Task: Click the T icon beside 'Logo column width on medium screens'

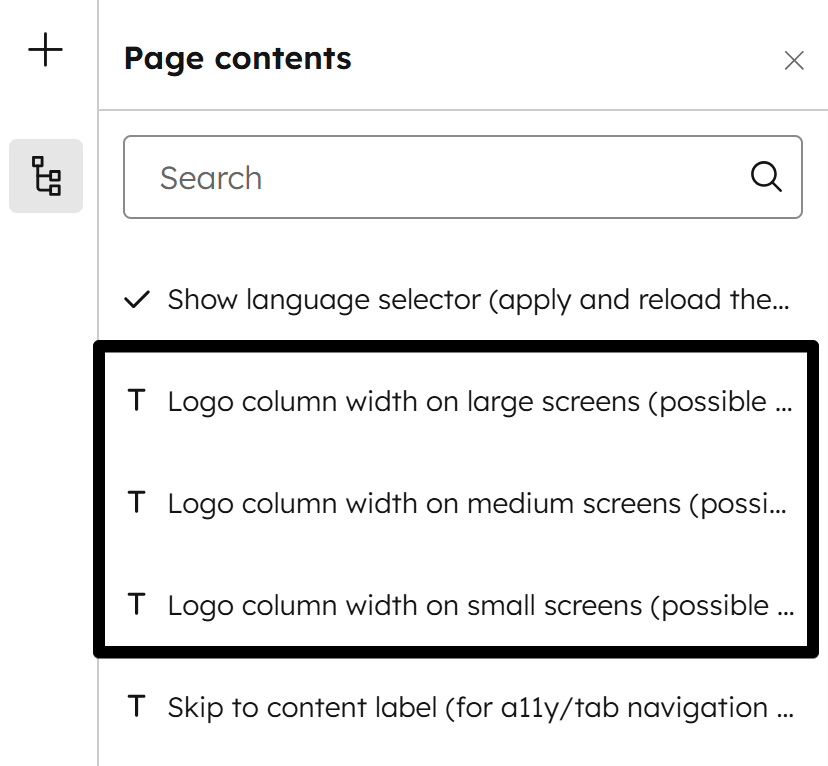Action: click(x=136, y=503)
